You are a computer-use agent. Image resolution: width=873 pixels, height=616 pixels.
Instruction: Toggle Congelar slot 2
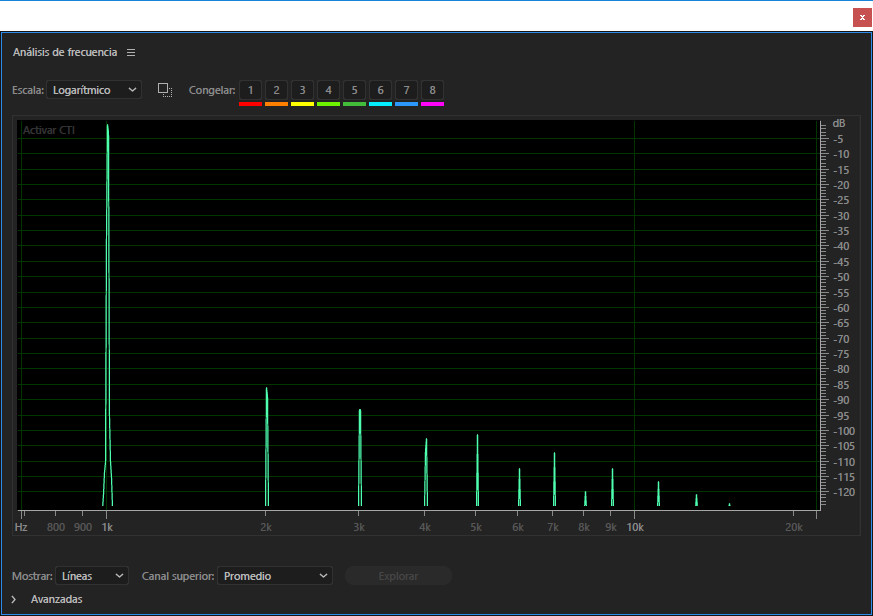pyautogui.click(x=276, y=90)
